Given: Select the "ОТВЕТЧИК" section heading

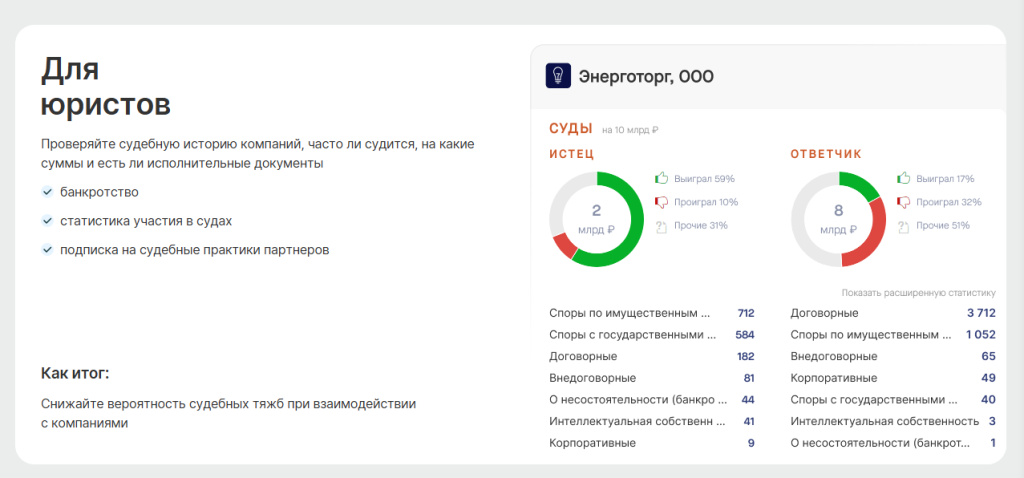Looking at the screenshot, I should (825, 154).
